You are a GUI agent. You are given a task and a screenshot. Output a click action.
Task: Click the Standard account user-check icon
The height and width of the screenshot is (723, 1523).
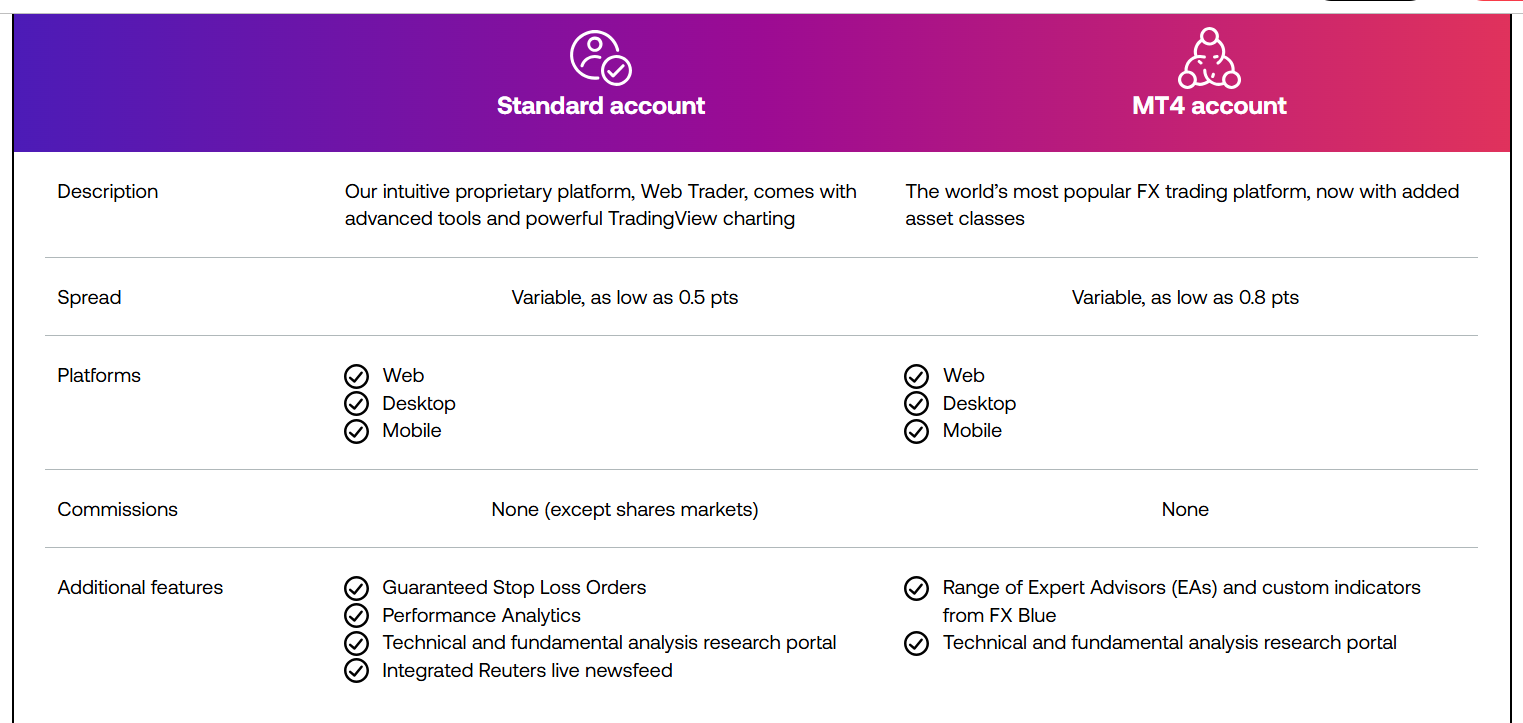pos(600,57)
